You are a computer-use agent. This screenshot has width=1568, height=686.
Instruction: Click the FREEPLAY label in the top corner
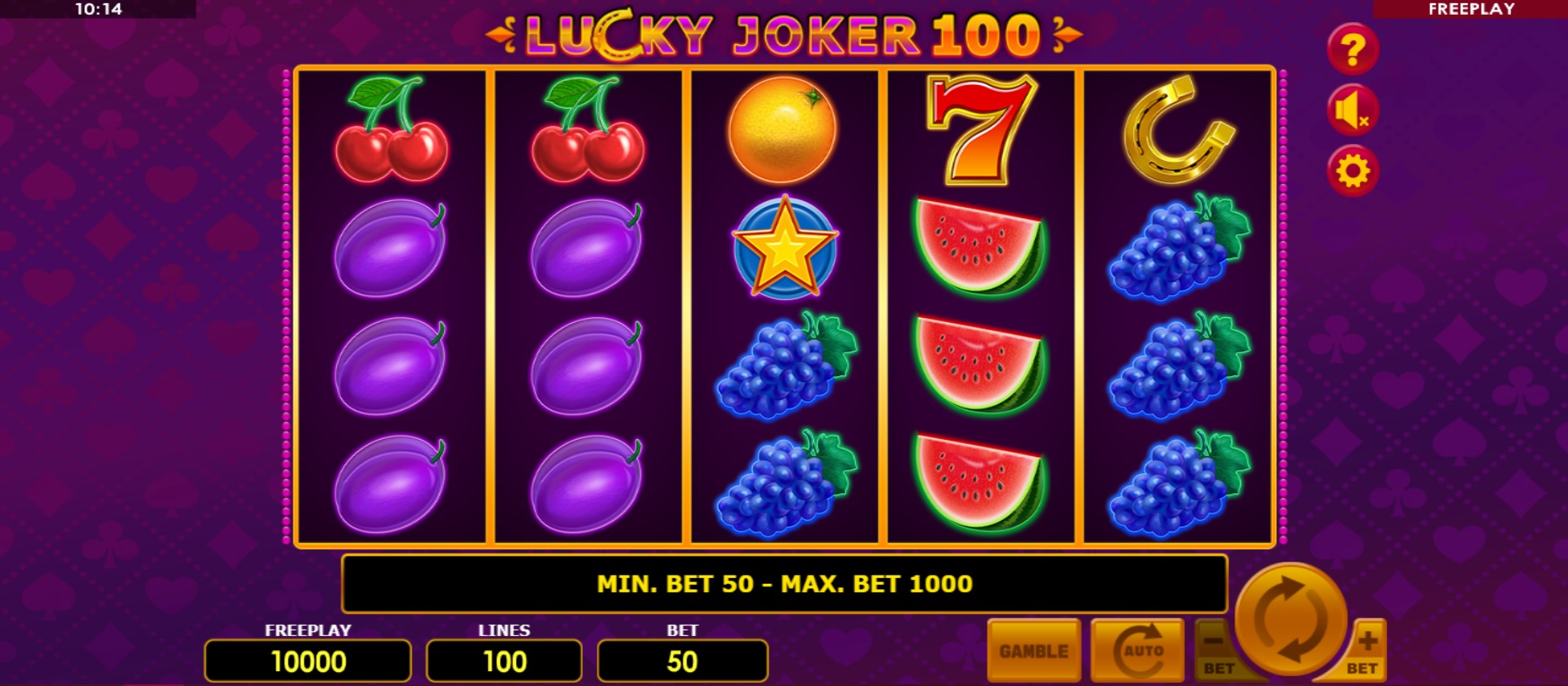pyautogui.click(x=1471, y=9)
